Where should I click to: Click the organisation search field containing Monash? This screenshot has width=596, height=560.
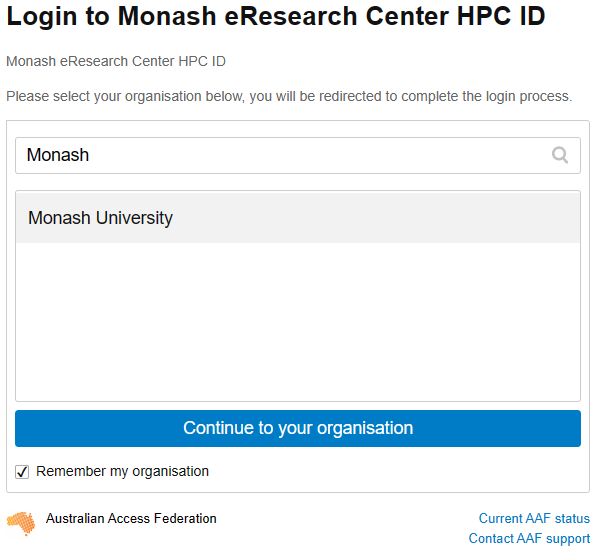(x=298, y=155)
